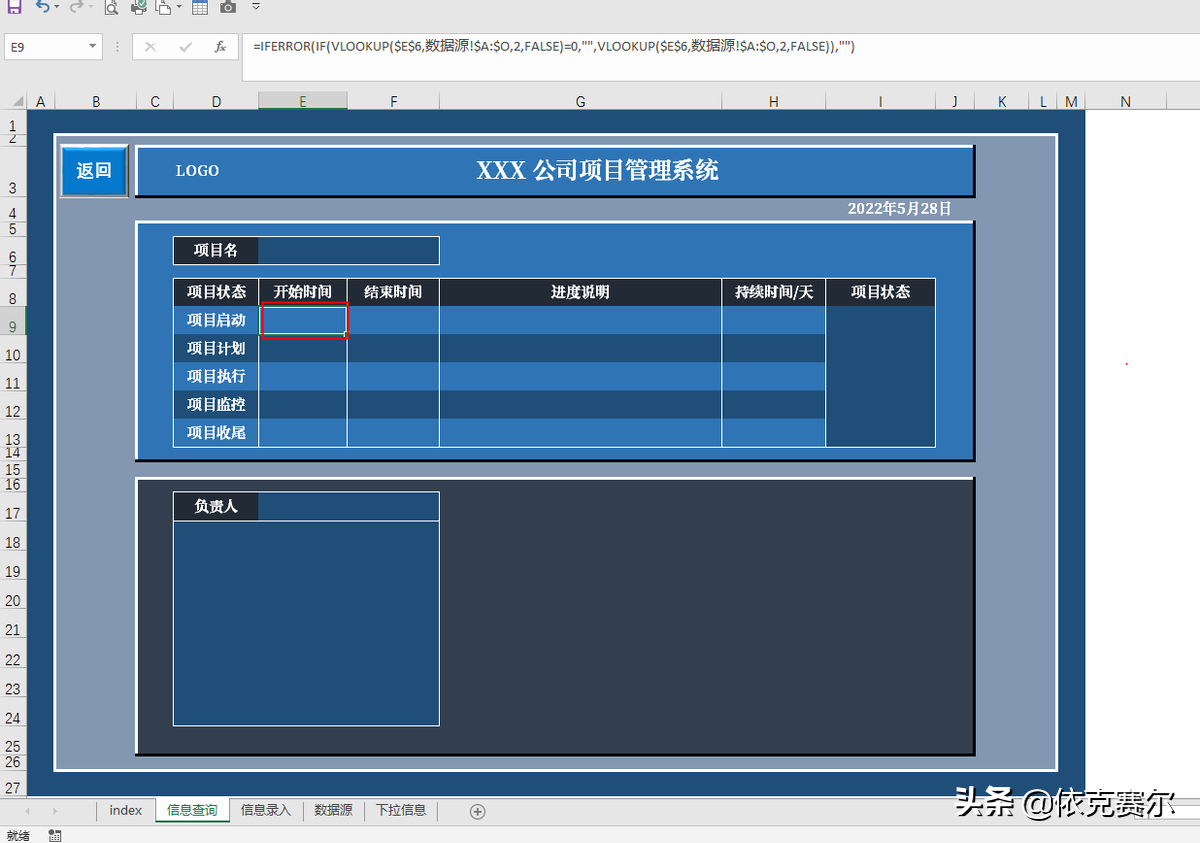
Task: Click the table grid icon in toolbar
Action: coord(200,7)
